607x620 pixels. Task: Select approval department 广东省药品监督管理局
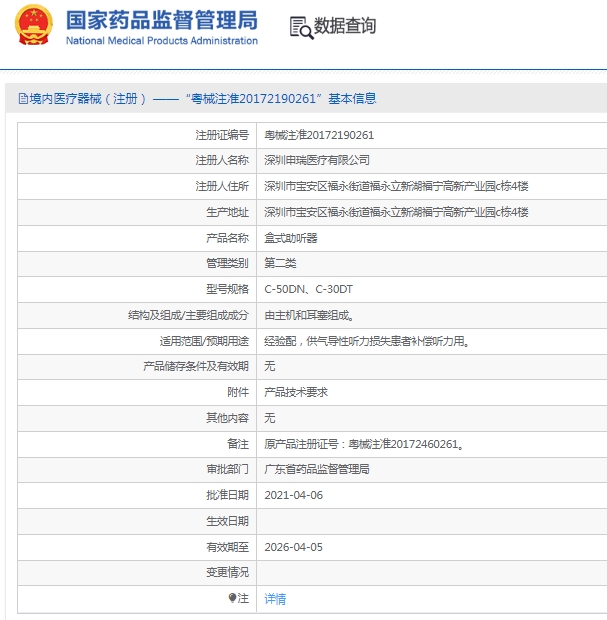click(317, 469)
